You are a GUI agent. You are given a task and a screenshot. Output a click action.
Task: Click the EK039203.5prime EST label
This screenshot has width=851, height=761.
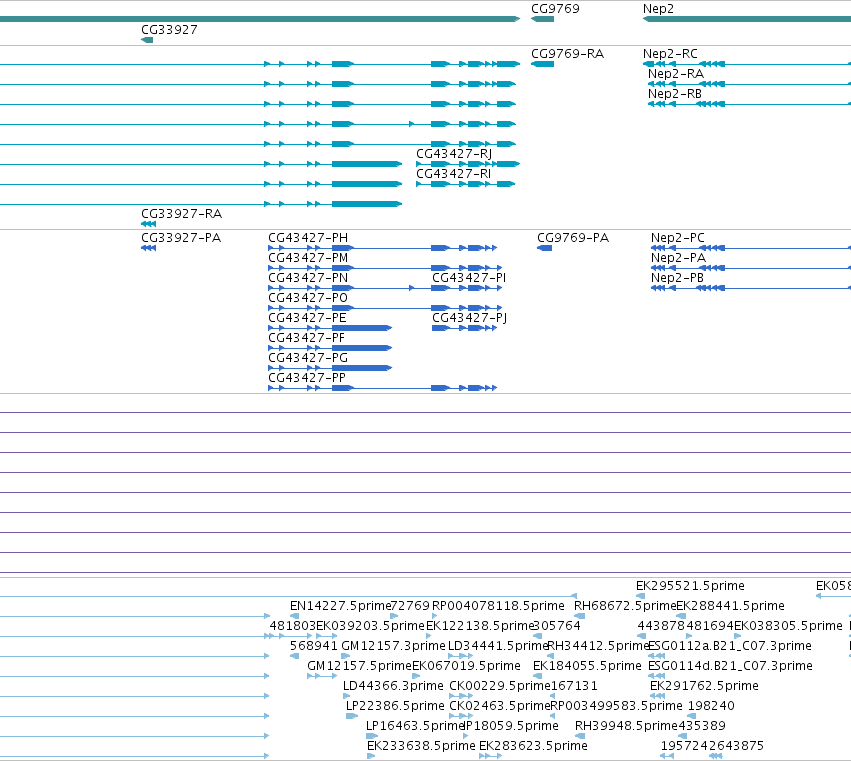point(370,626)
